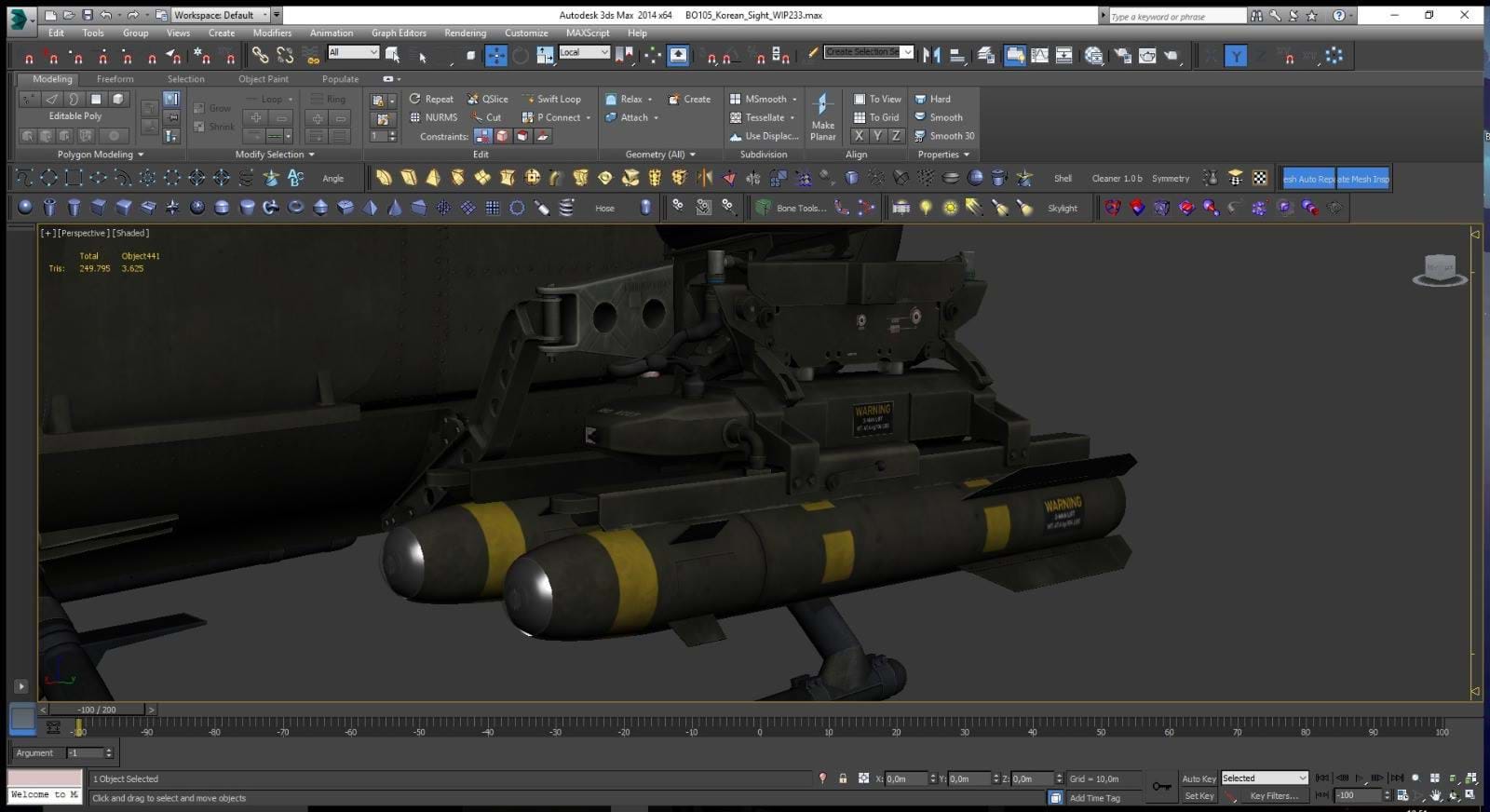Open the Modifiers menu

coord(272,33)
